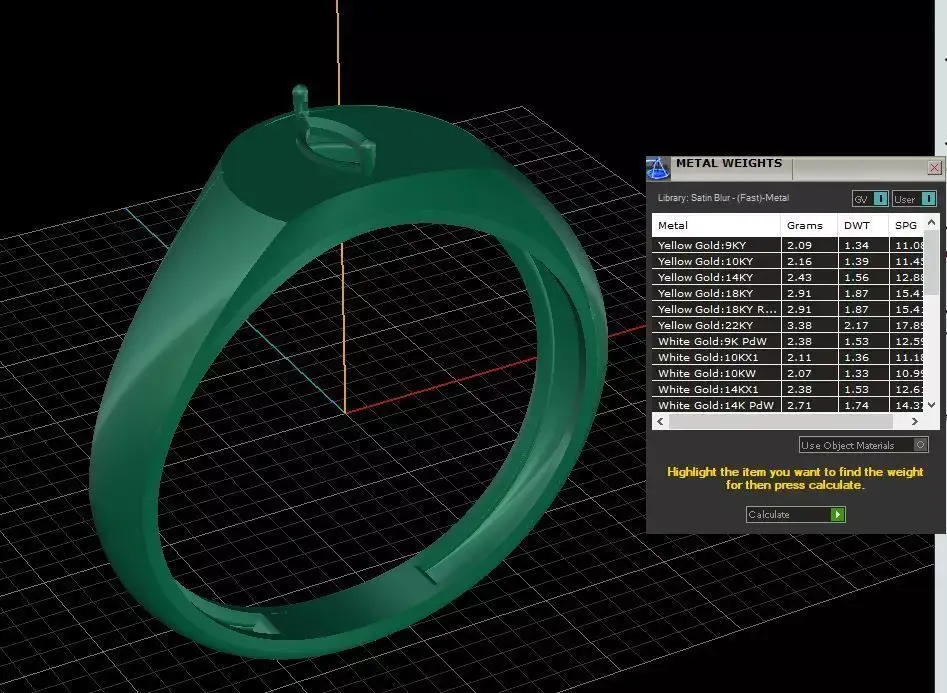Select the White Gold:9K PdW row

[788, 341]
